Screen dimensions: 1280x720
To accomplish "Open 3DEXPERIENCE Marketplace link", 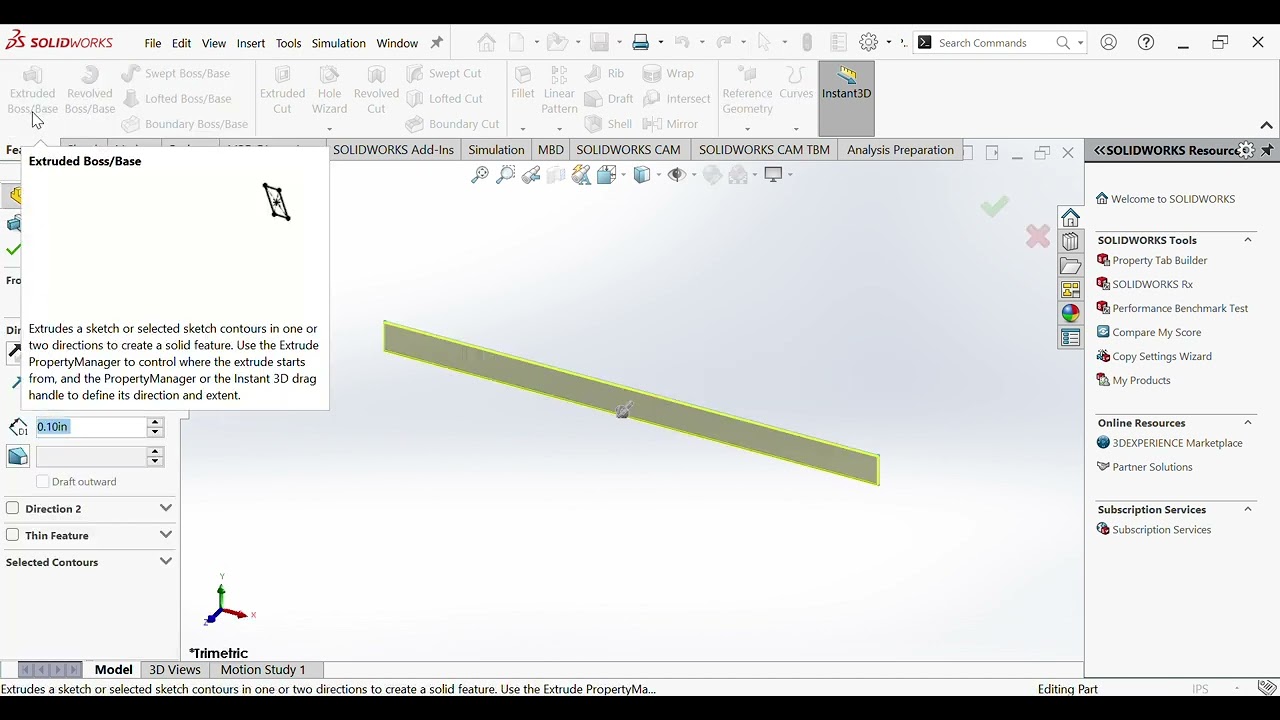I will tap(1177, 443).
